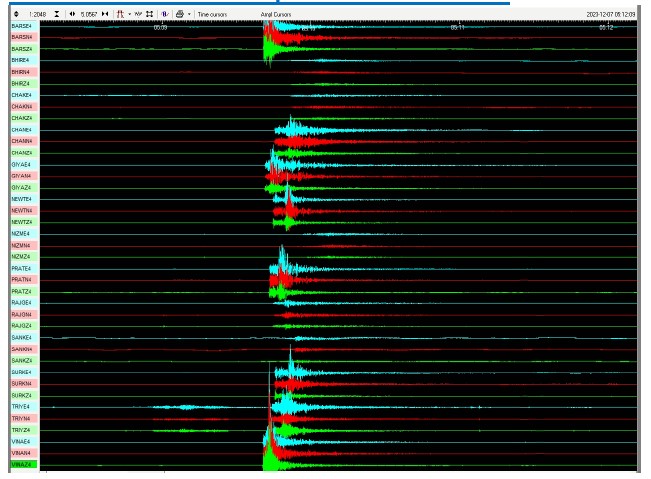
Task: Select the BARSE4 channel label
Action: (22, 26)
